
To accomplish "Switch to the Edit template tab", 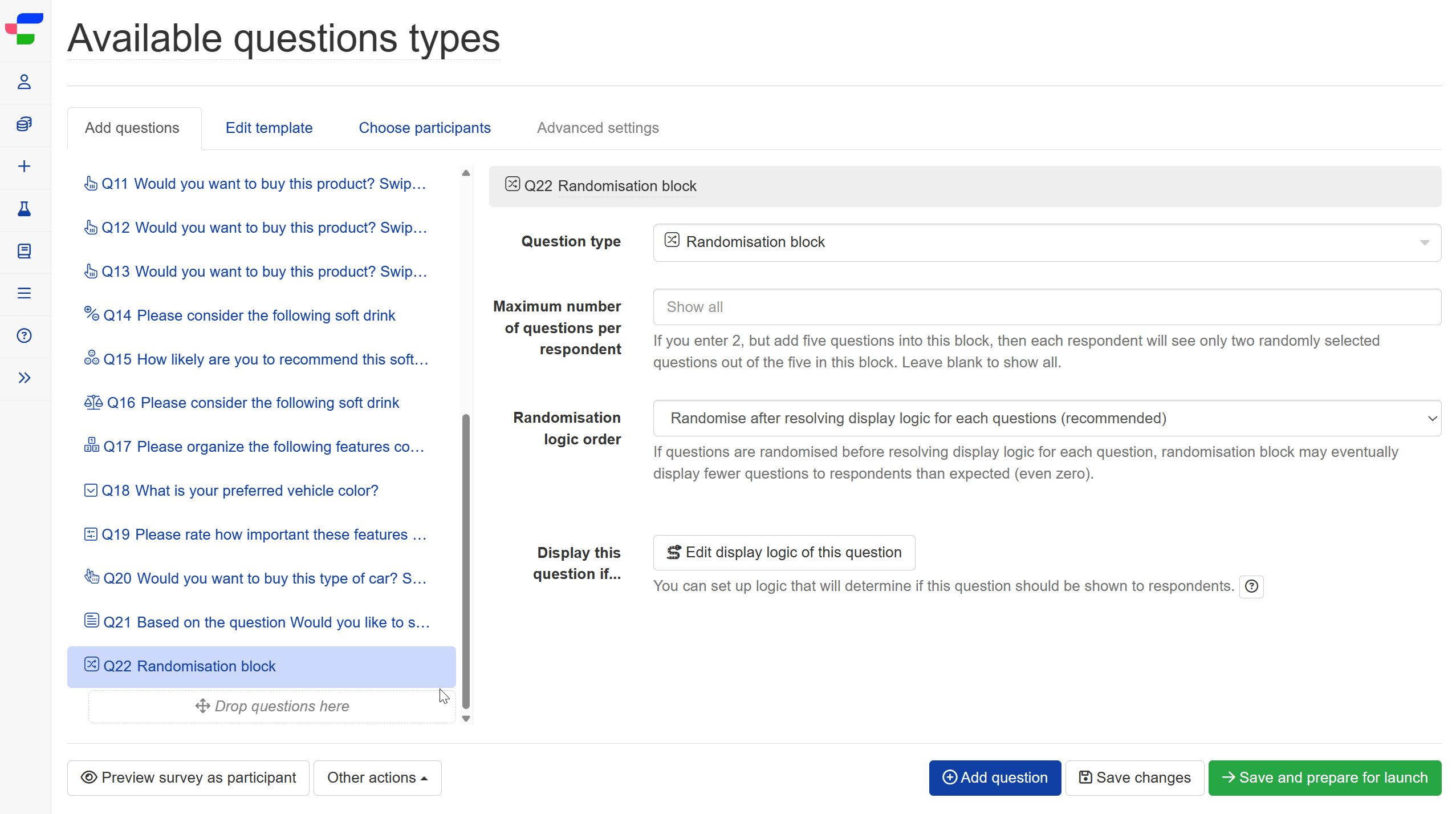I will (x=269, y=128).
